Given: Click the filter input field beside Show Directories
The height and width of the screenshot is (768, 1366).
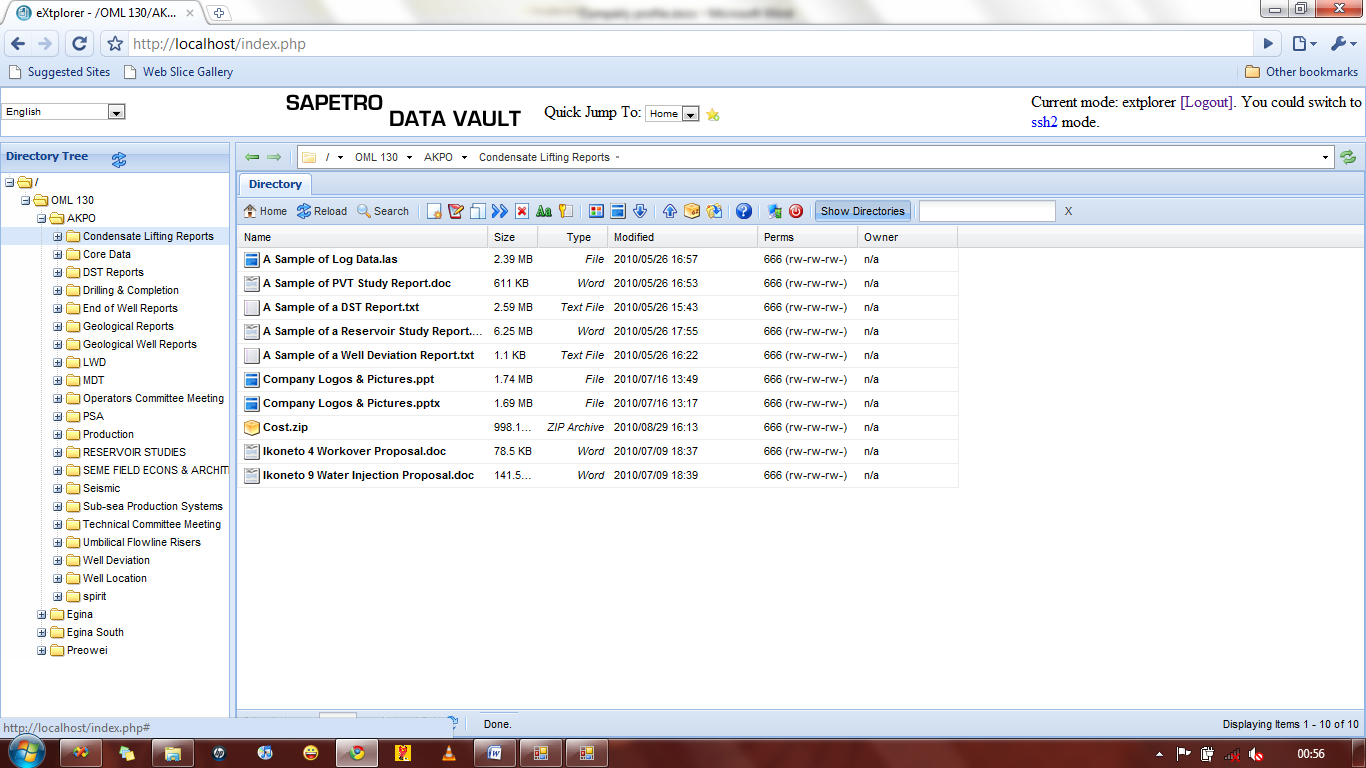Looking at the screenshot, I should [x=987, y=211].
